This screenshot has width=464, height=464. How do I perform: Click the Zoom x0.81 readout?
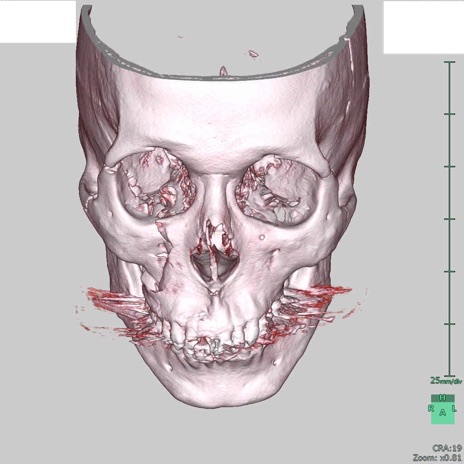pos(437,457)
